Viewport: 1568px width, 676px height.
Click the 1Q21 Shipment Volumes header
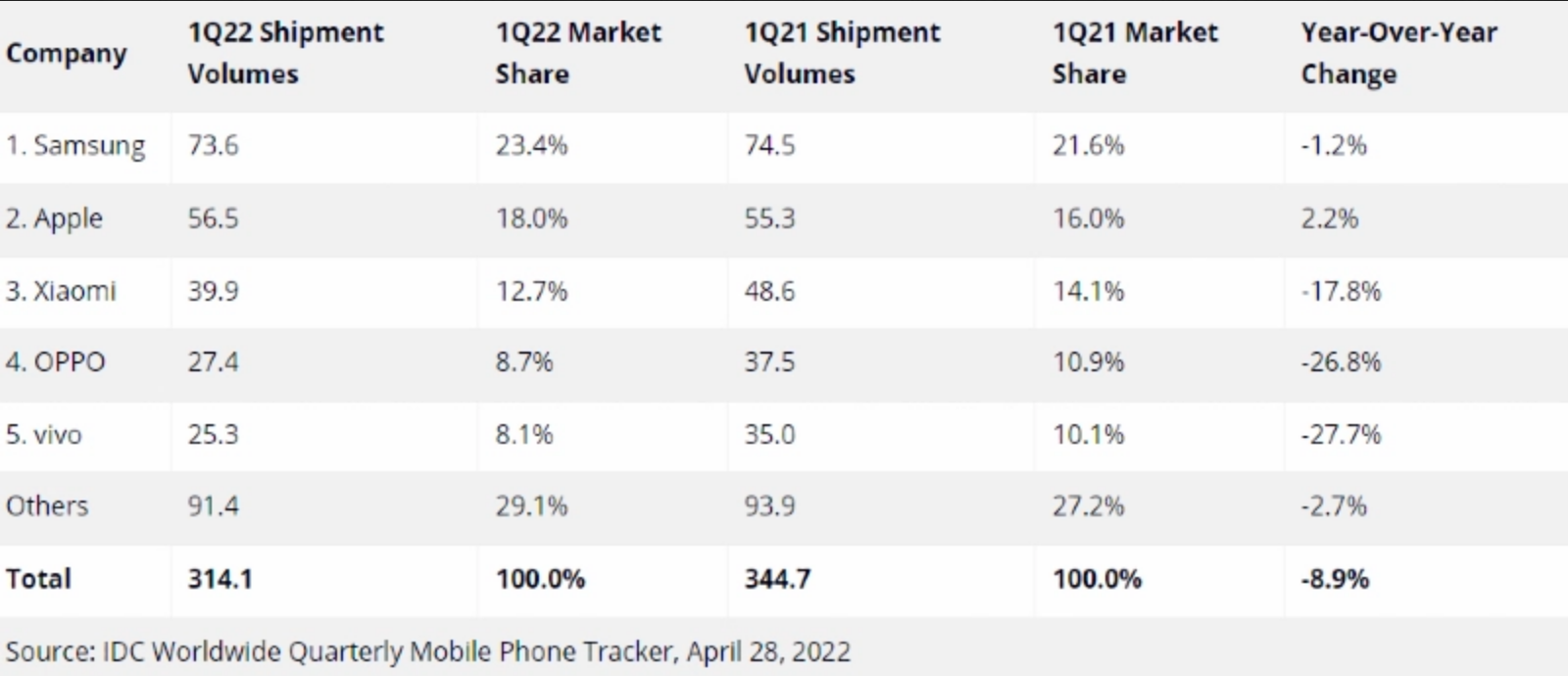point(842,53)
